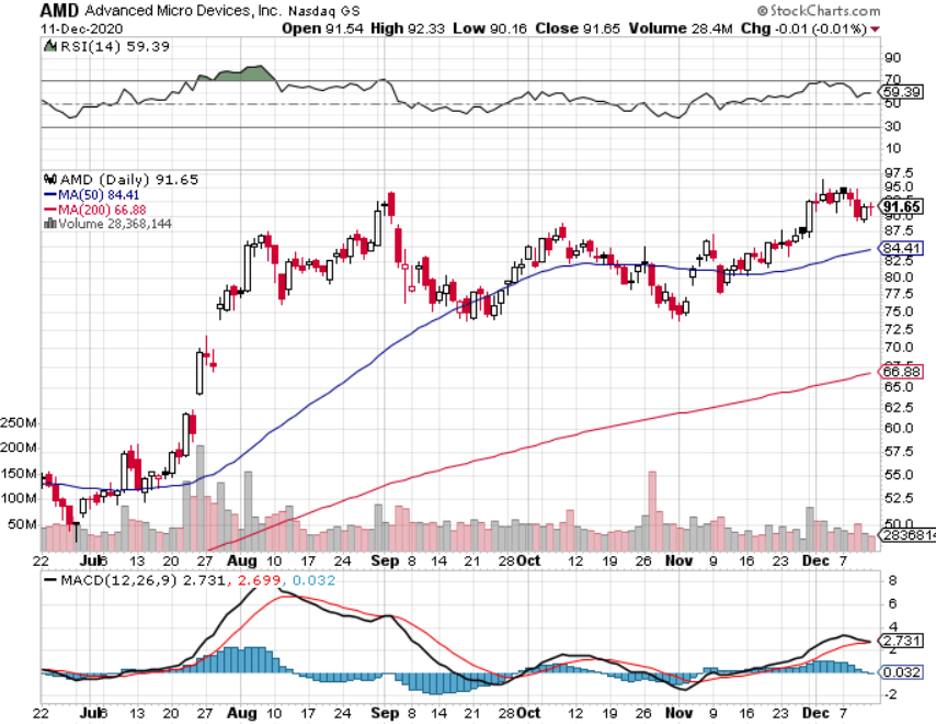Viewport: 936px width, 724px height.
Task: Click the Volume legend bar icon
Action: (x=50, y=224)
